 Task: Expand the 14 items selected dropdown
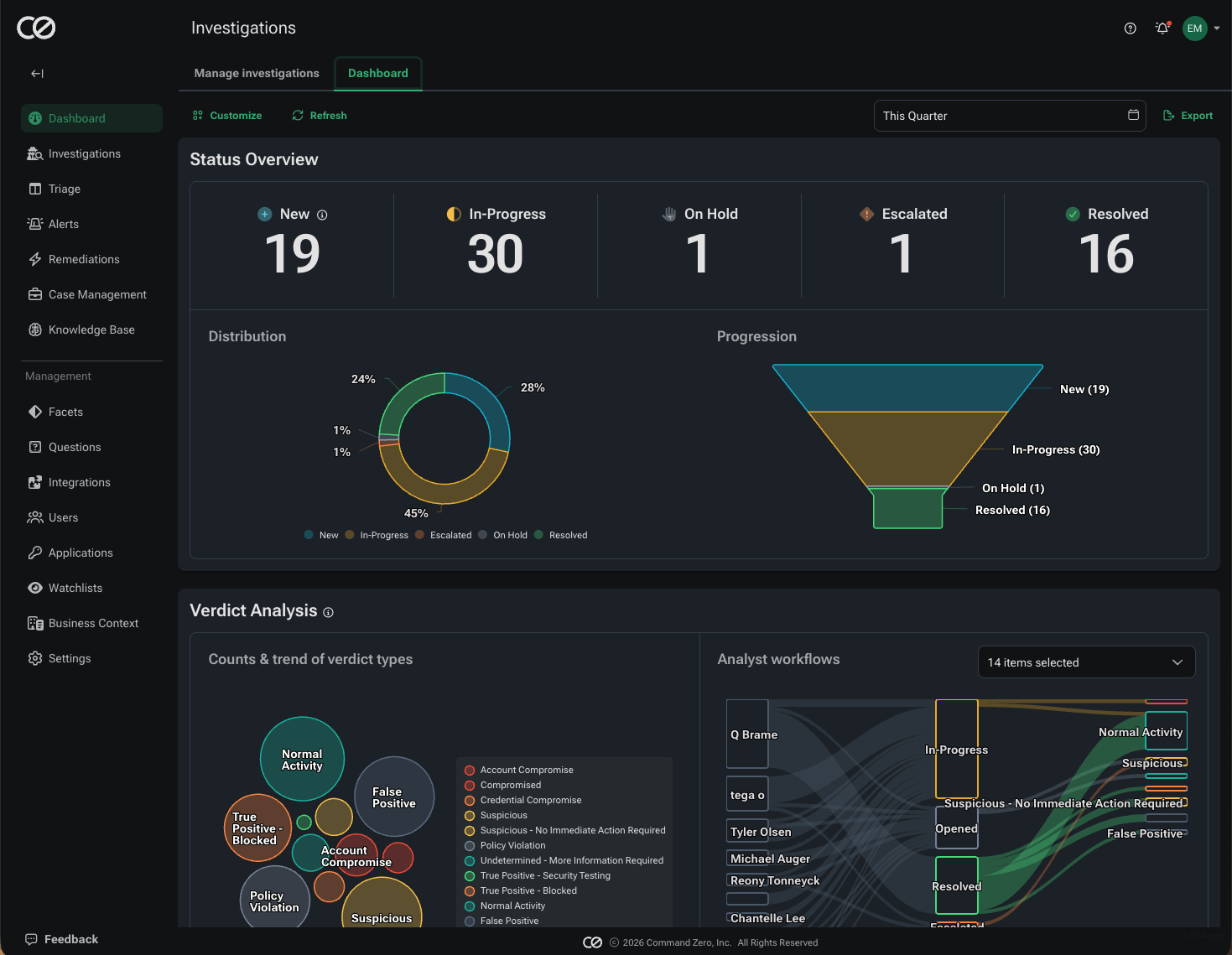1086,662
